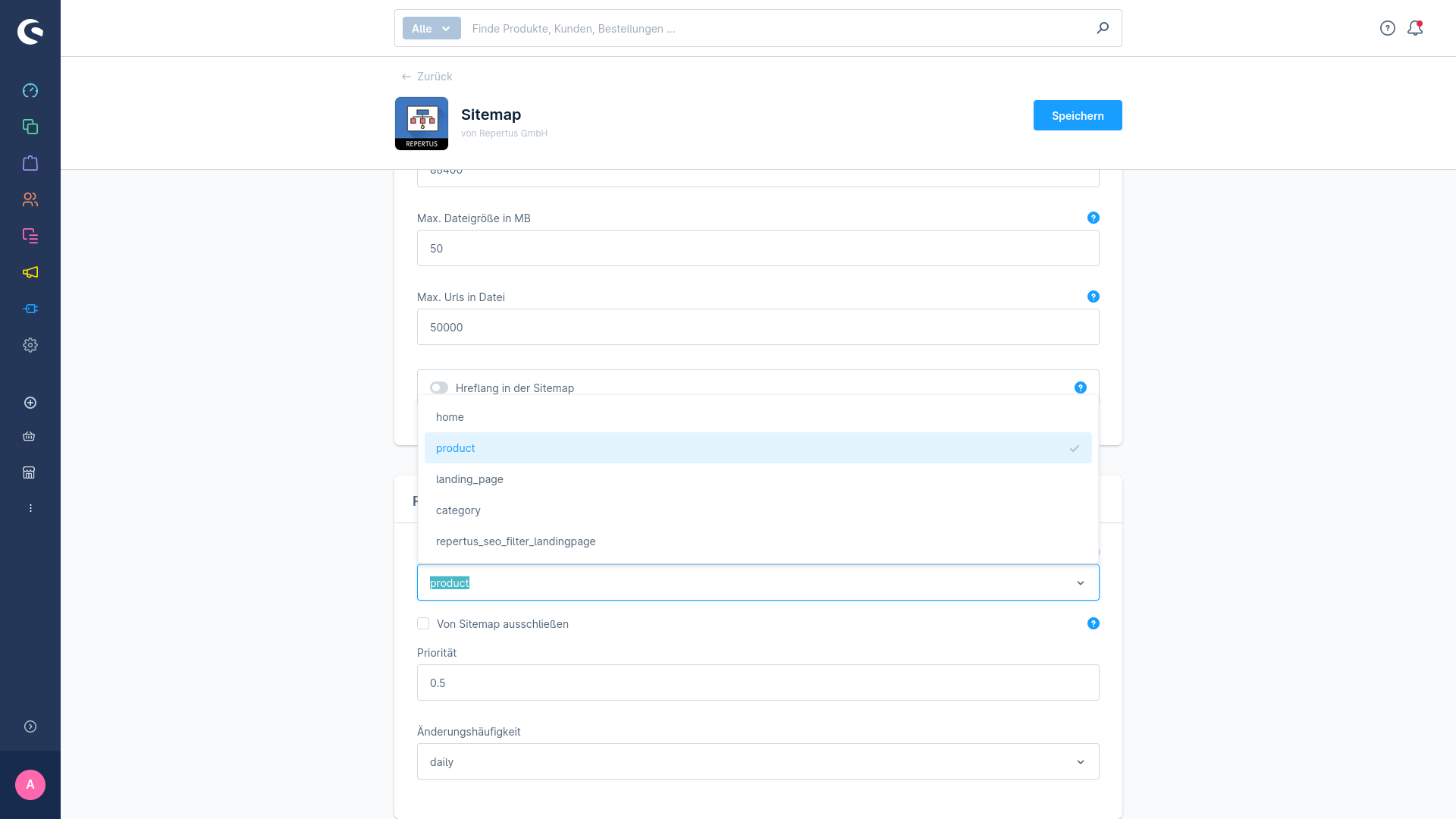Click the Speichern button
This screenshot has height=819, width=1456.
1078,115
